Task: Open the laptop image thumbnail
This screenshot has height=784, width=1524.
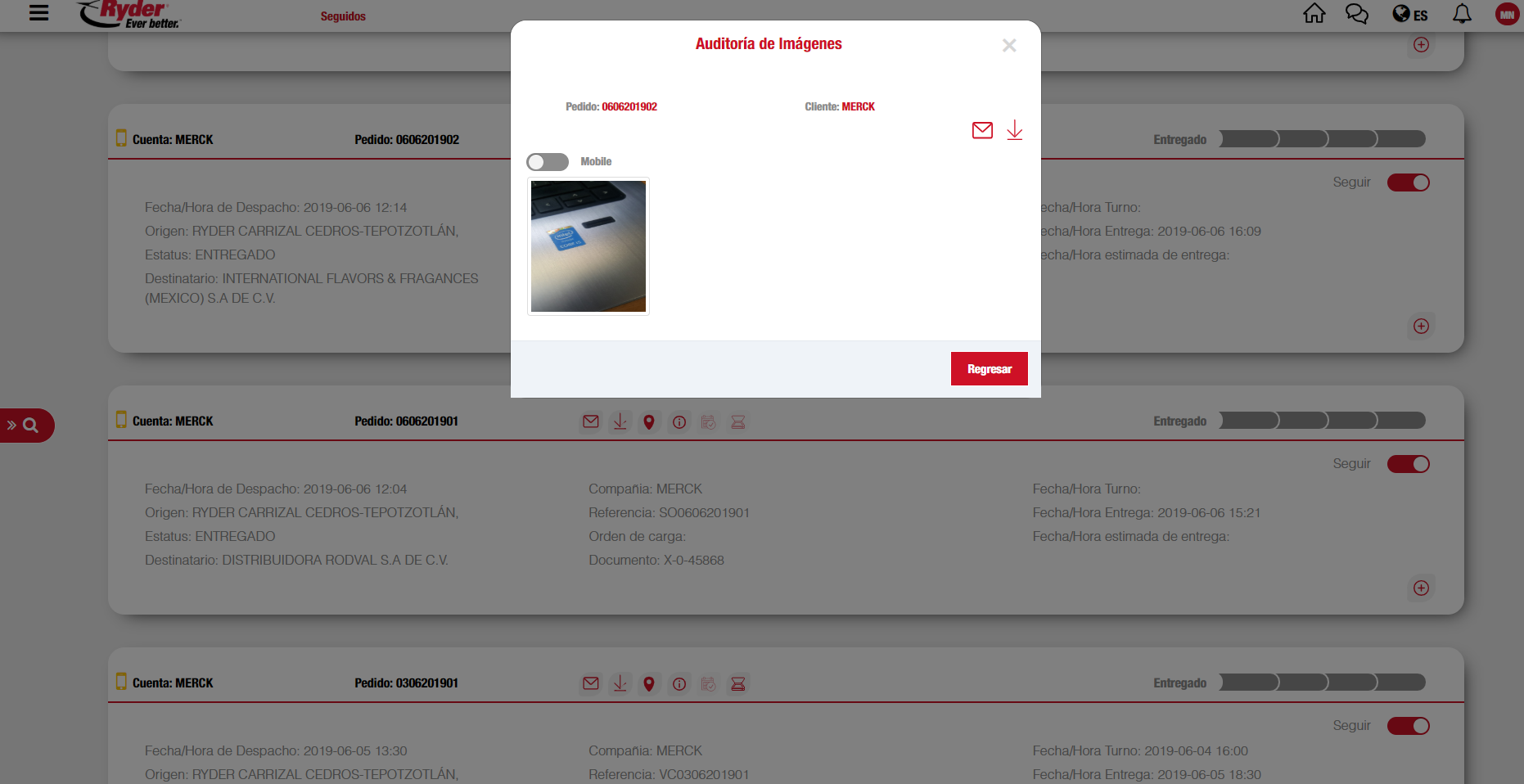Action: coord(588,246)
